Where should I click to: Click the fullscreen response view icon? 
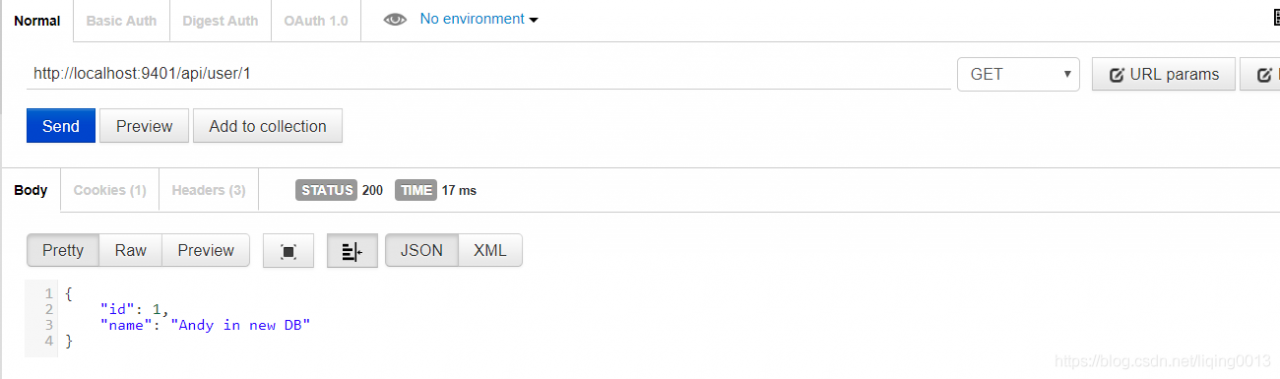pyautogui.click(x=289, y=251)
